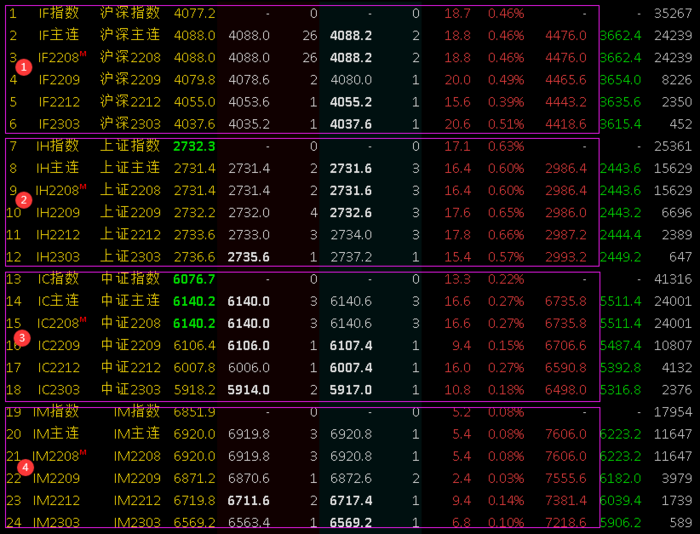Select ask price 2732.6 in IH2209 row

[x=351, y=213]
